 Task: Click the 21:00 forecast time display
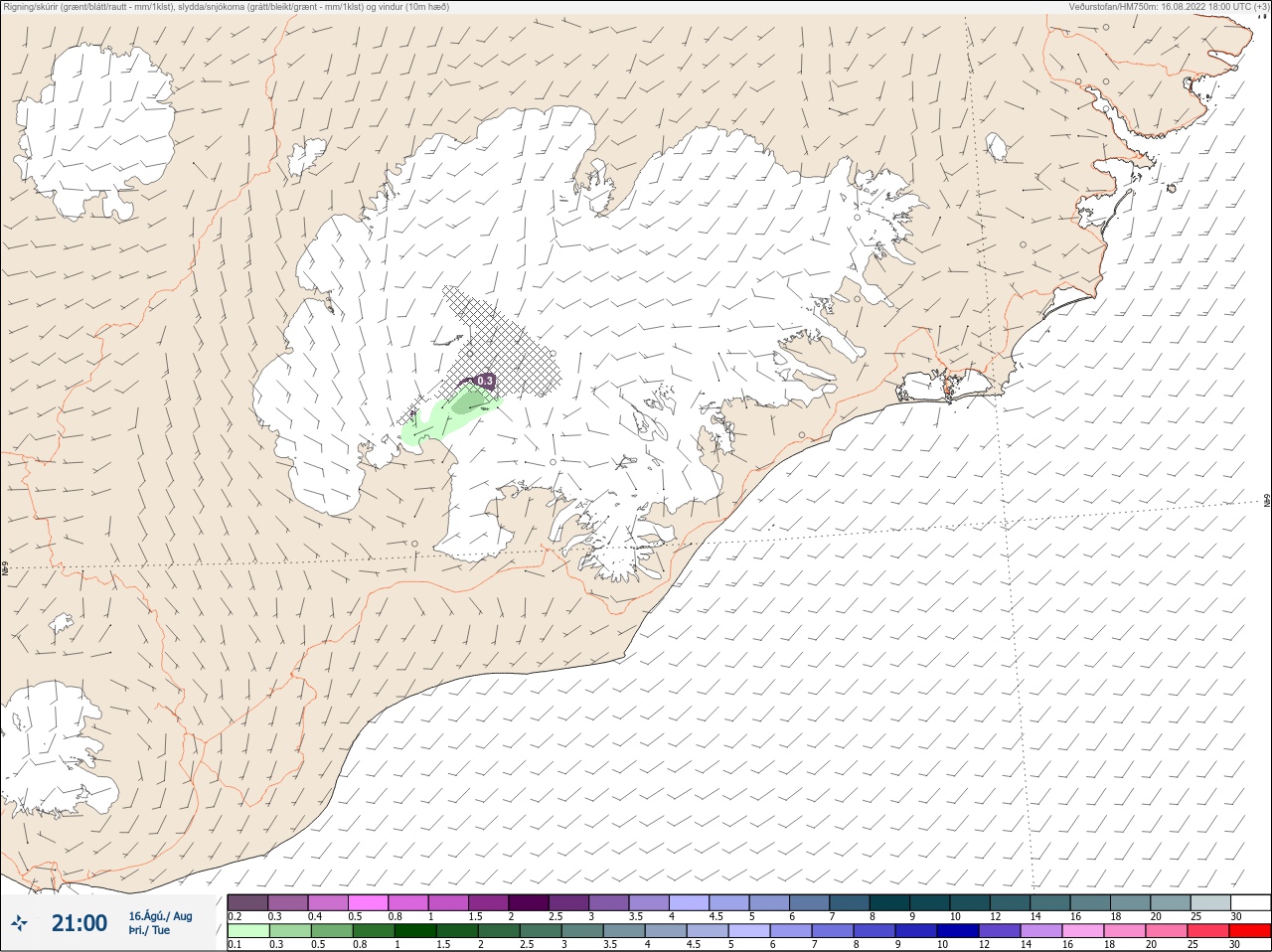(x=79, y=923)
